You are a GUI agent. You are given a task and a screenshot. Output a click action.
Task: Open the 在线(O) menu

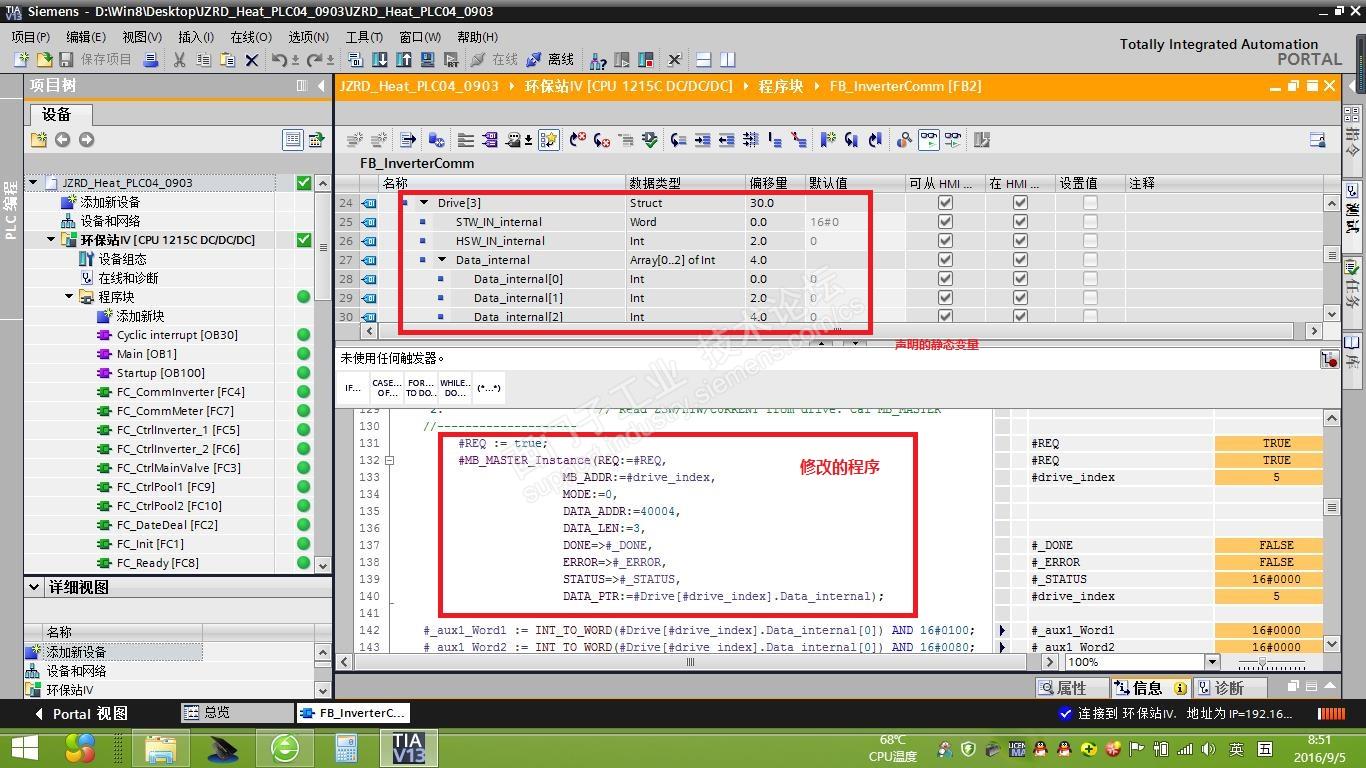pos(251,37)
